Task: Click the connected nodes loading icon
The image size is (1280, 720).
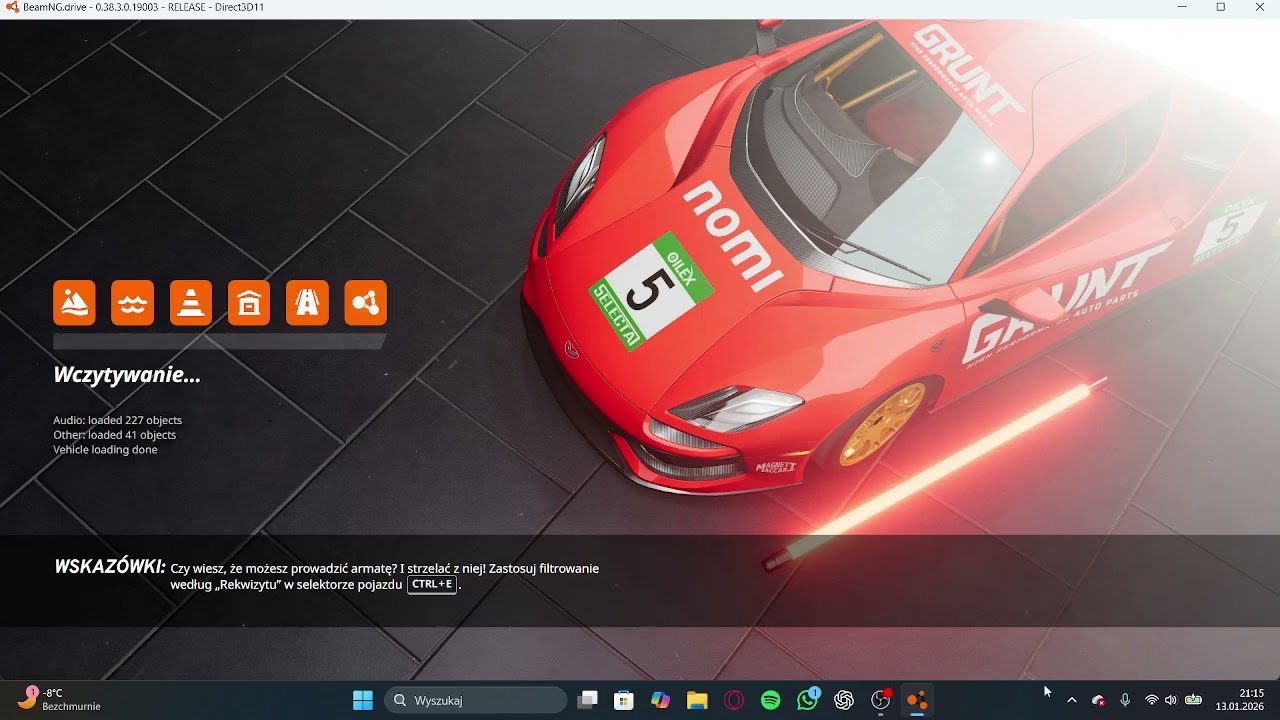Action: 365,303
